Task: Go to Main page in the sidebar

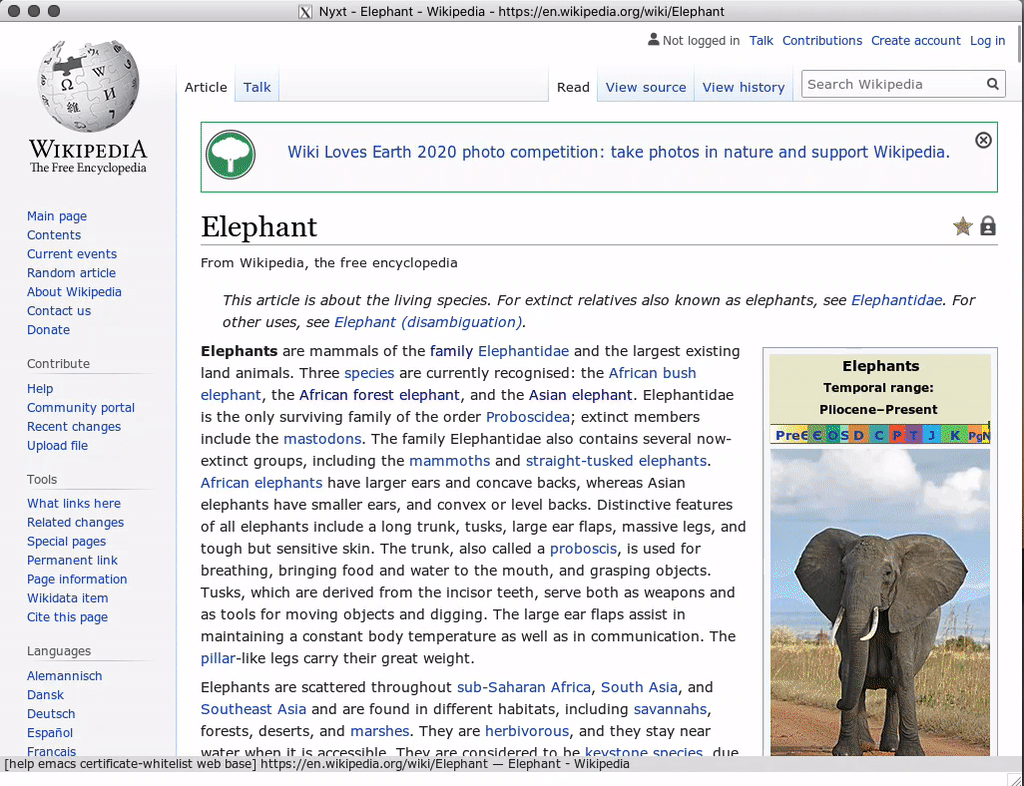Action: coord(57,216)
